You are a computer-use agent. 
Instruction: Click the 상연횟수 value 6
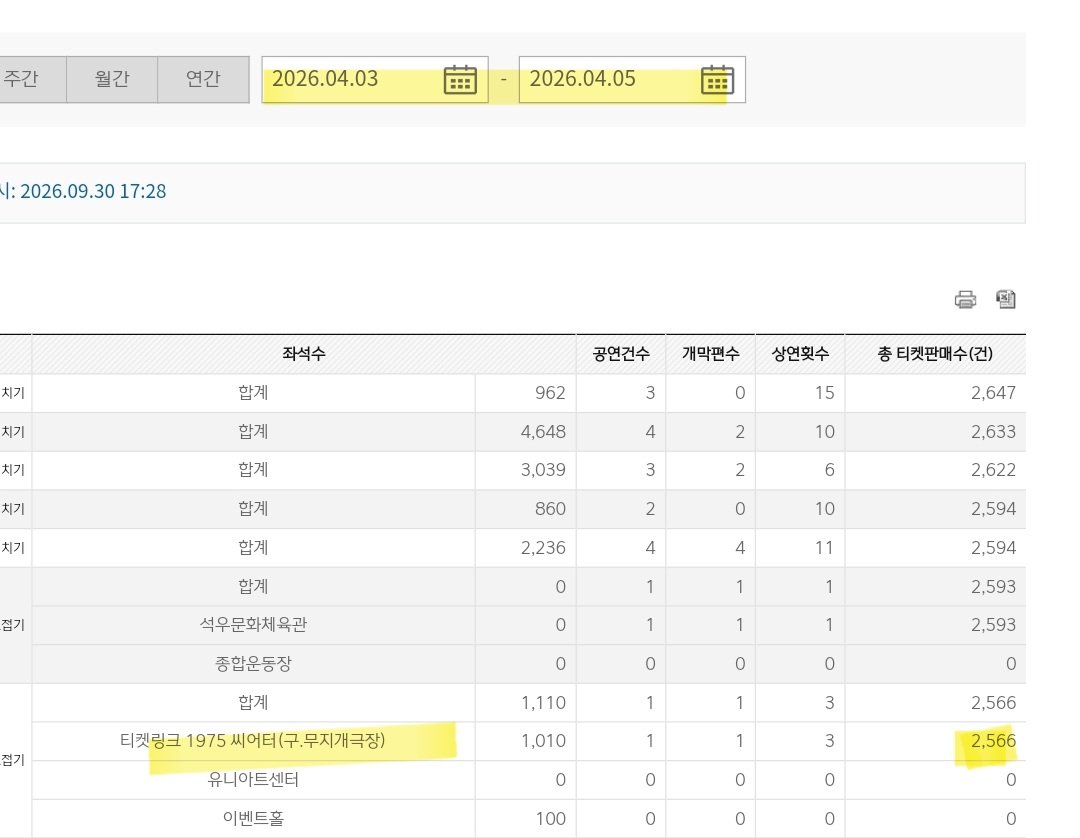click(x=829, y=470)
